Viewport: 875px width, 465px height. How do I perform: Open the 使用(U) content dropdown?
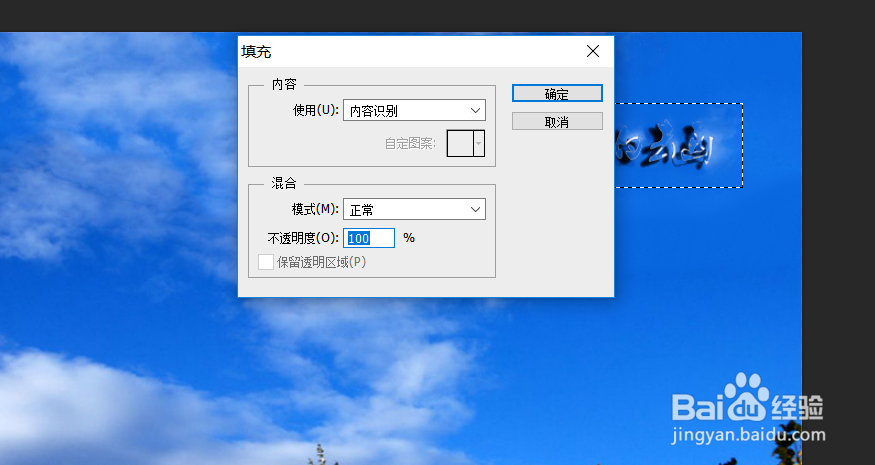pyautogui.click(x=414, y=111)
